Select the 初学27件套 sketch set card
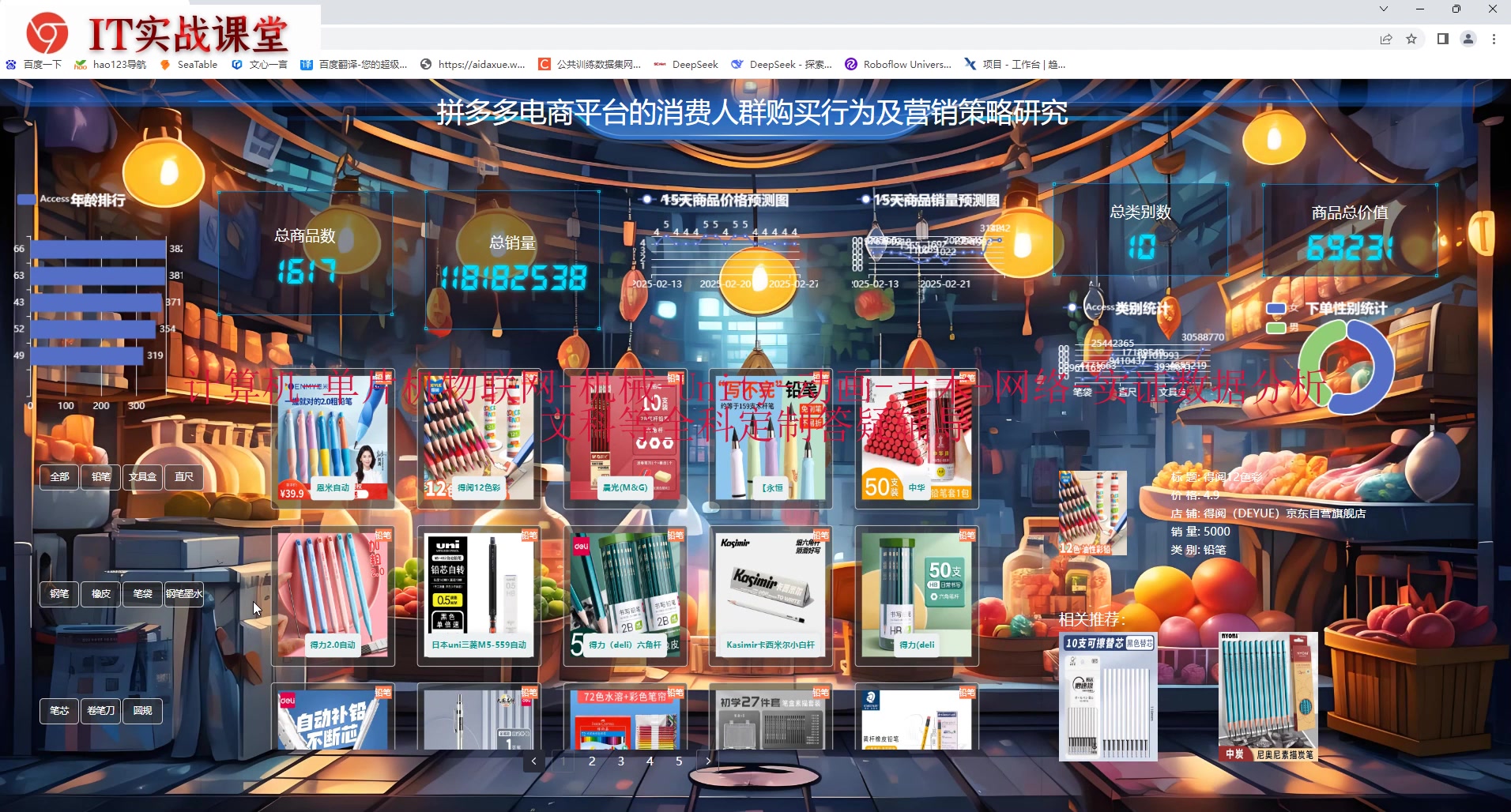The image size is (1511, 812). 771,716
